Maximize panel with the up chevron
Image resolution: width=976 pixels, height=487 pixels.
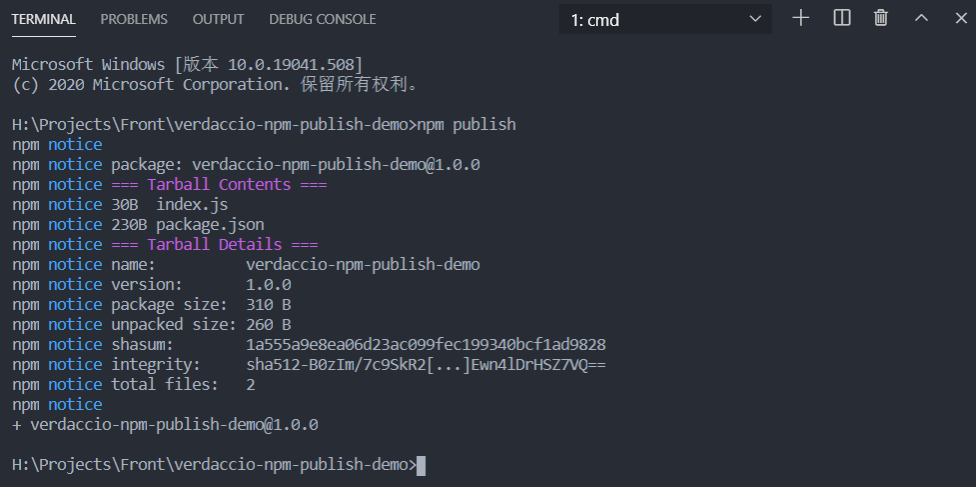[921, 18]
